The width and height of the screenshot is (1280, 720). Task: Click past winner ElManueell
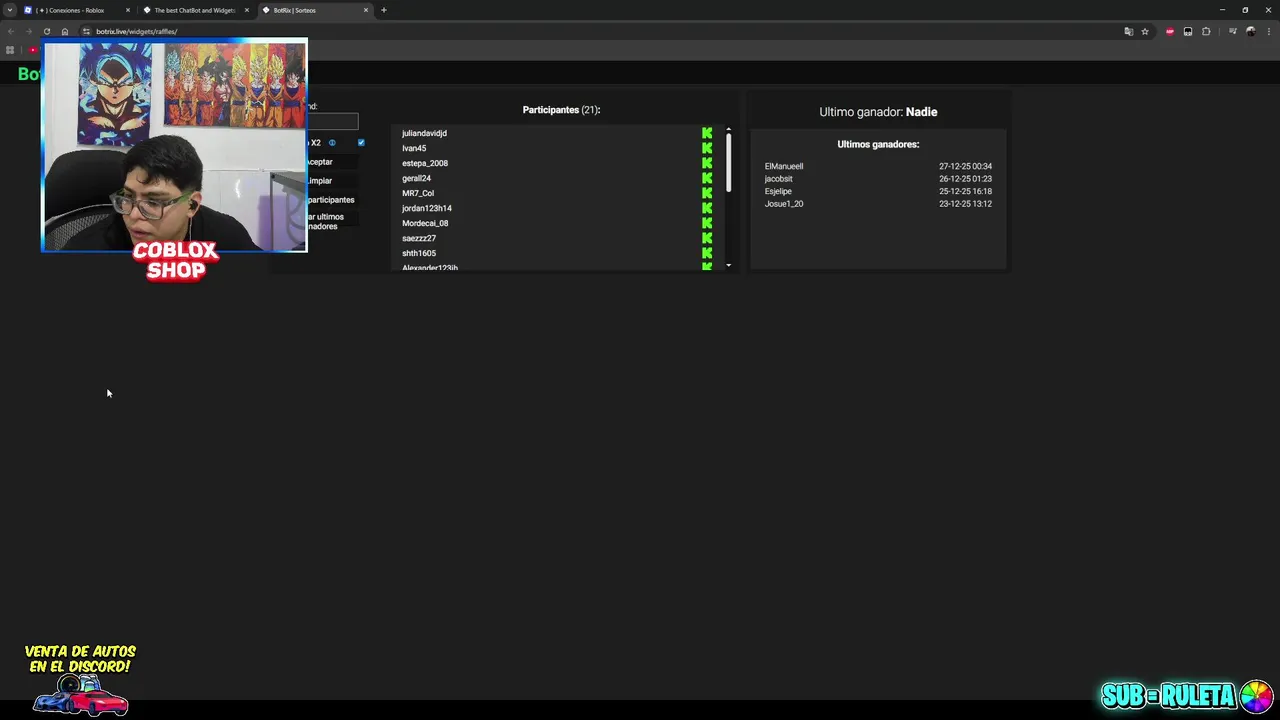click(x=784, y=166)
